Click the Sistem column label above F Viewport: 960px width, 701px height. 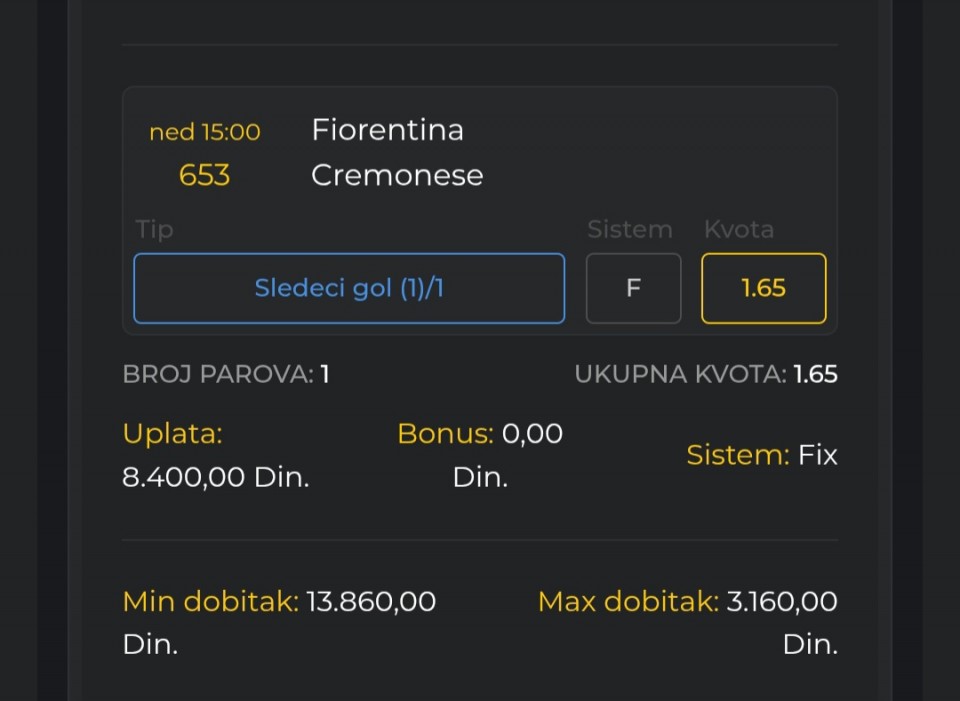(629, 229)
